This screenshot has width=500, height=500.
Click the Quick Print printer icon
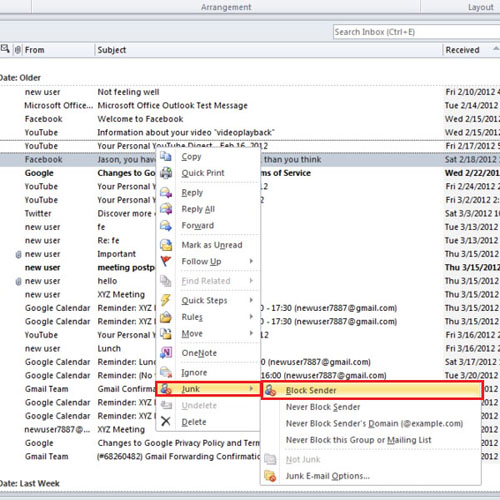[x=166, y=173]
